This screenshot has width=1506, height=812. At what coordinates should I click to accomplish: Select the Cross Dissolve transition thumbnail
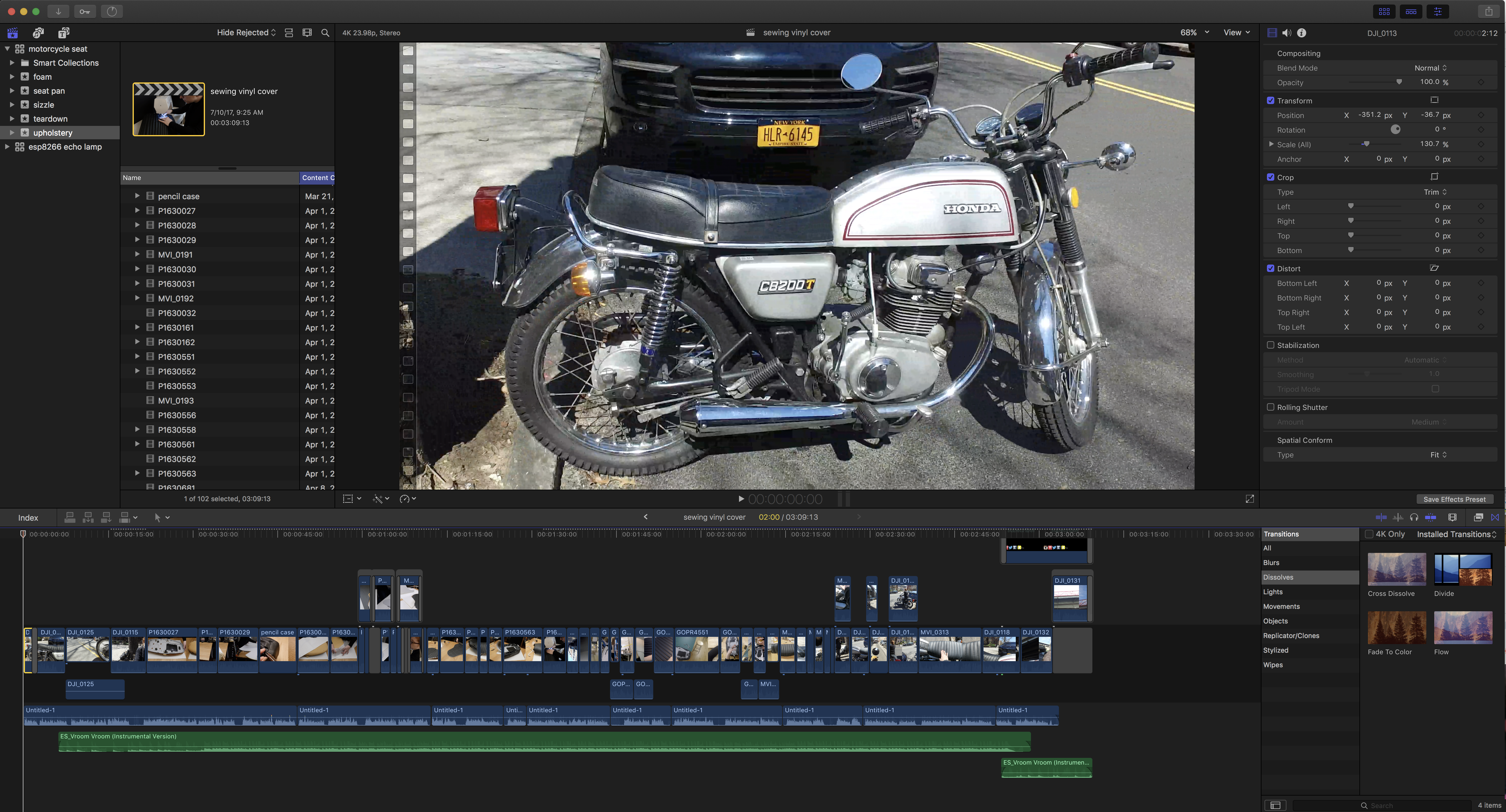click(1397, 569)
